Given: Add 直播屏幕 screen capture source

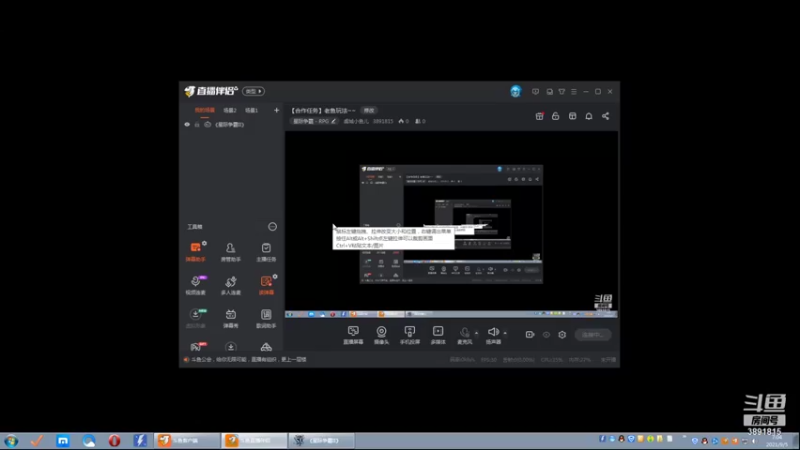Looking at the screenshot, I should coord(353,335).
